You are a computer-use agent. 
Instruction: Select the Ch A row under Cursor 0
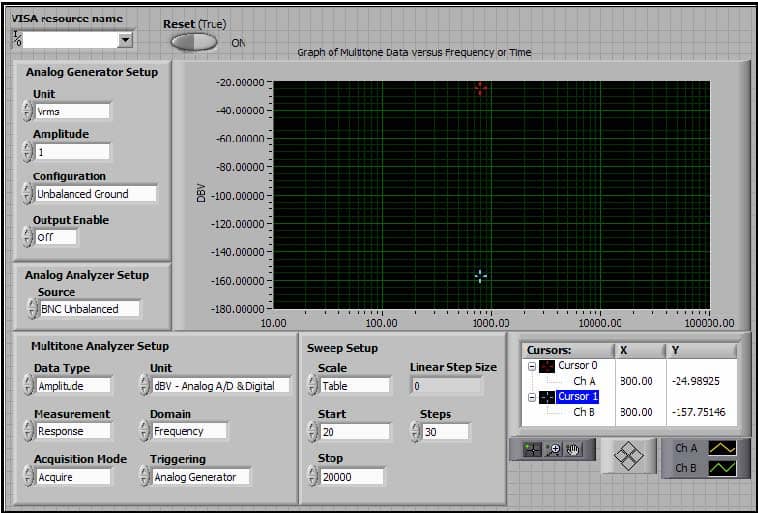584,381
